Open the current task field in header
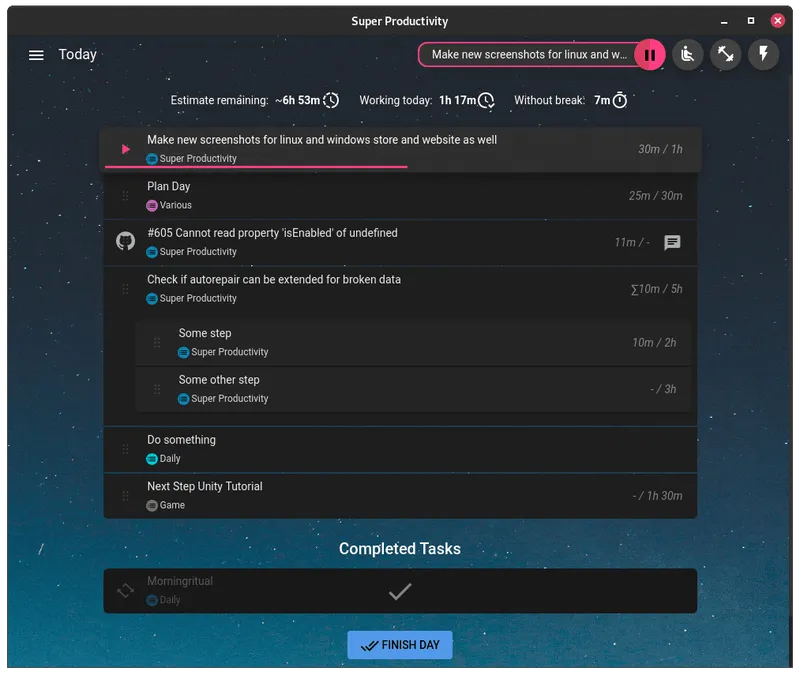 pos(529,55)
